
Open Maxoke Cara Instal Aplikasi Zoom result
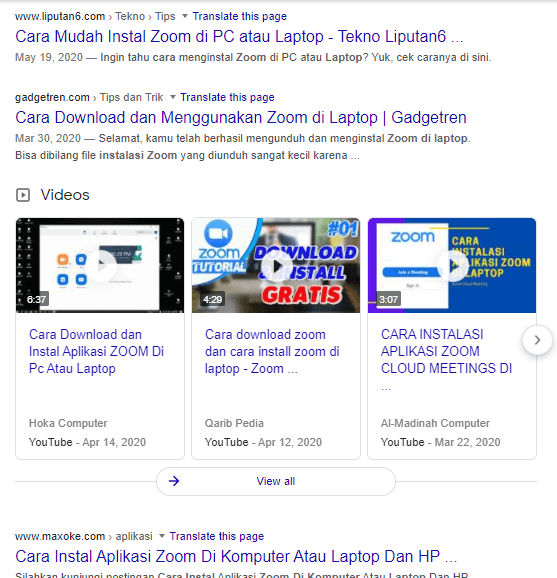(x=236, y=557)
